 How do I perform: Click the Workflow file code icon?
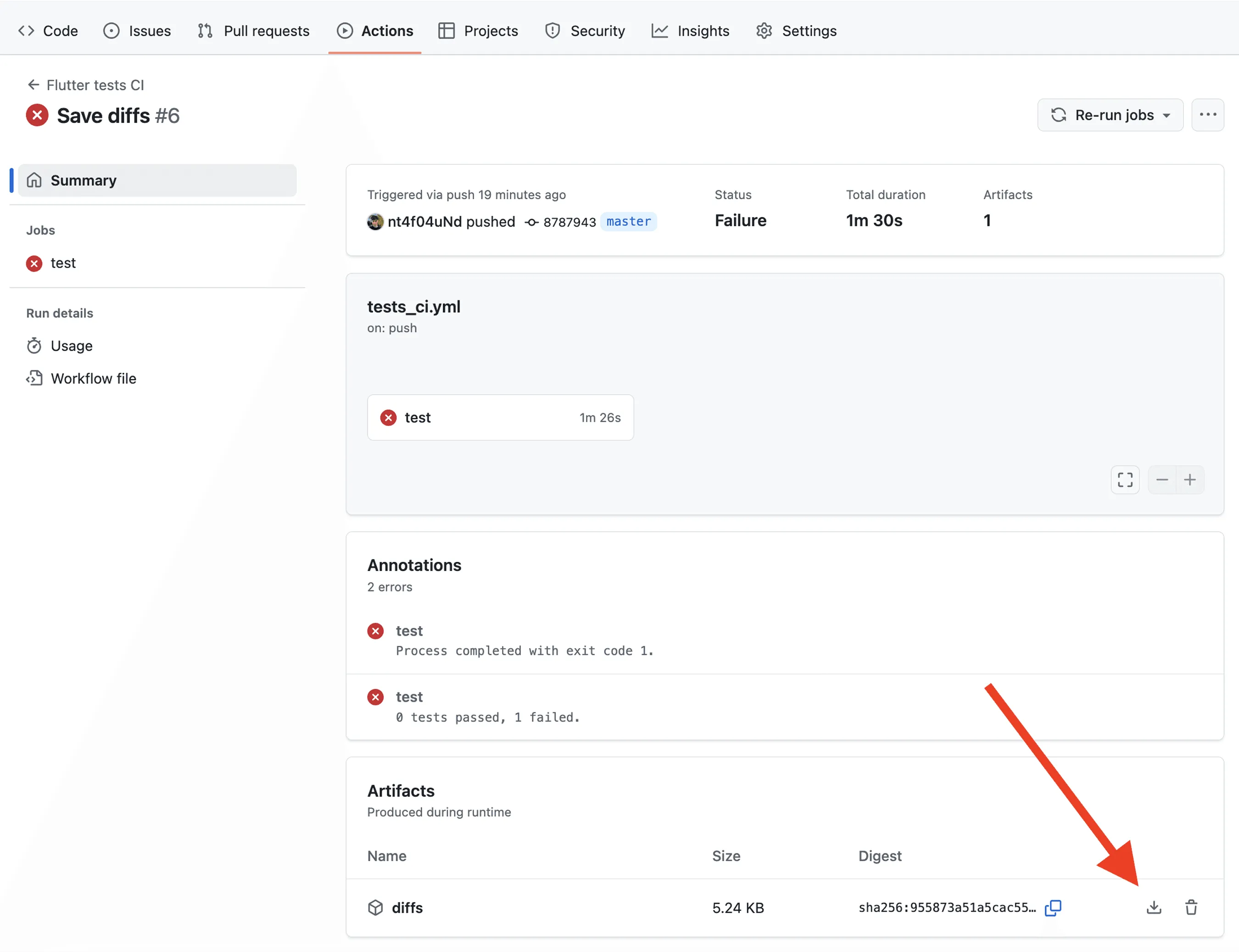(34, 379)
